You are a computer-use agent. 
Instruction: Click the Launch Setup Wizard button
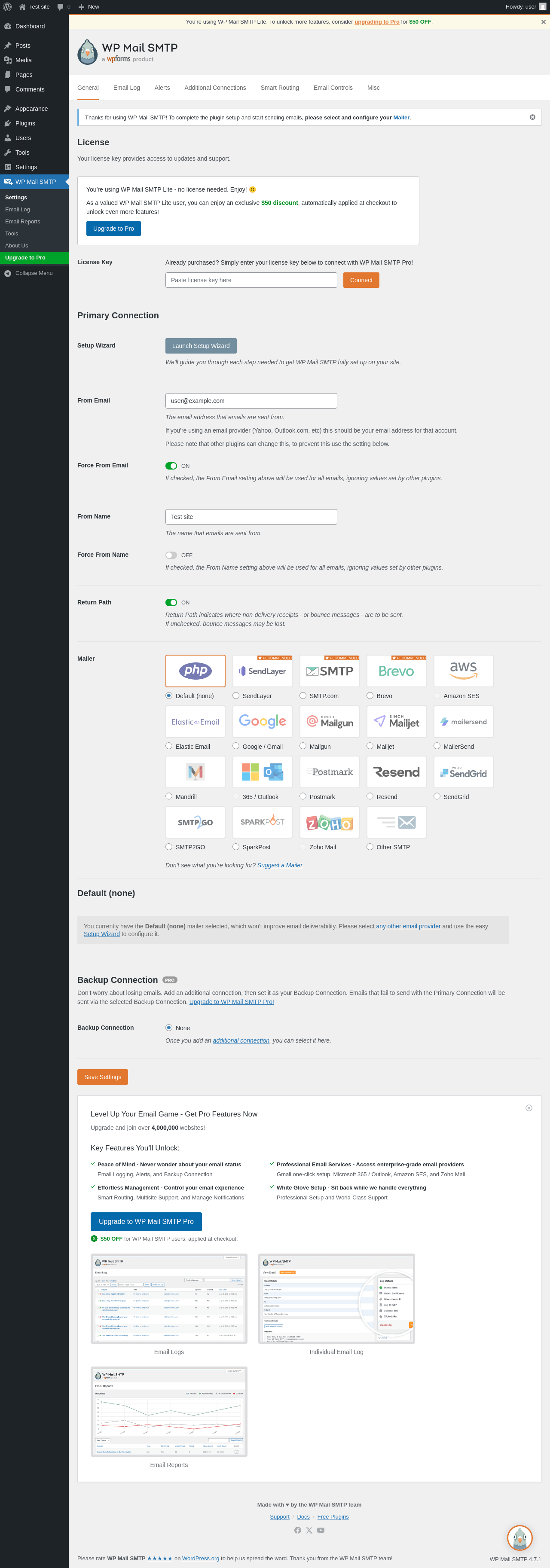(201, 346)
